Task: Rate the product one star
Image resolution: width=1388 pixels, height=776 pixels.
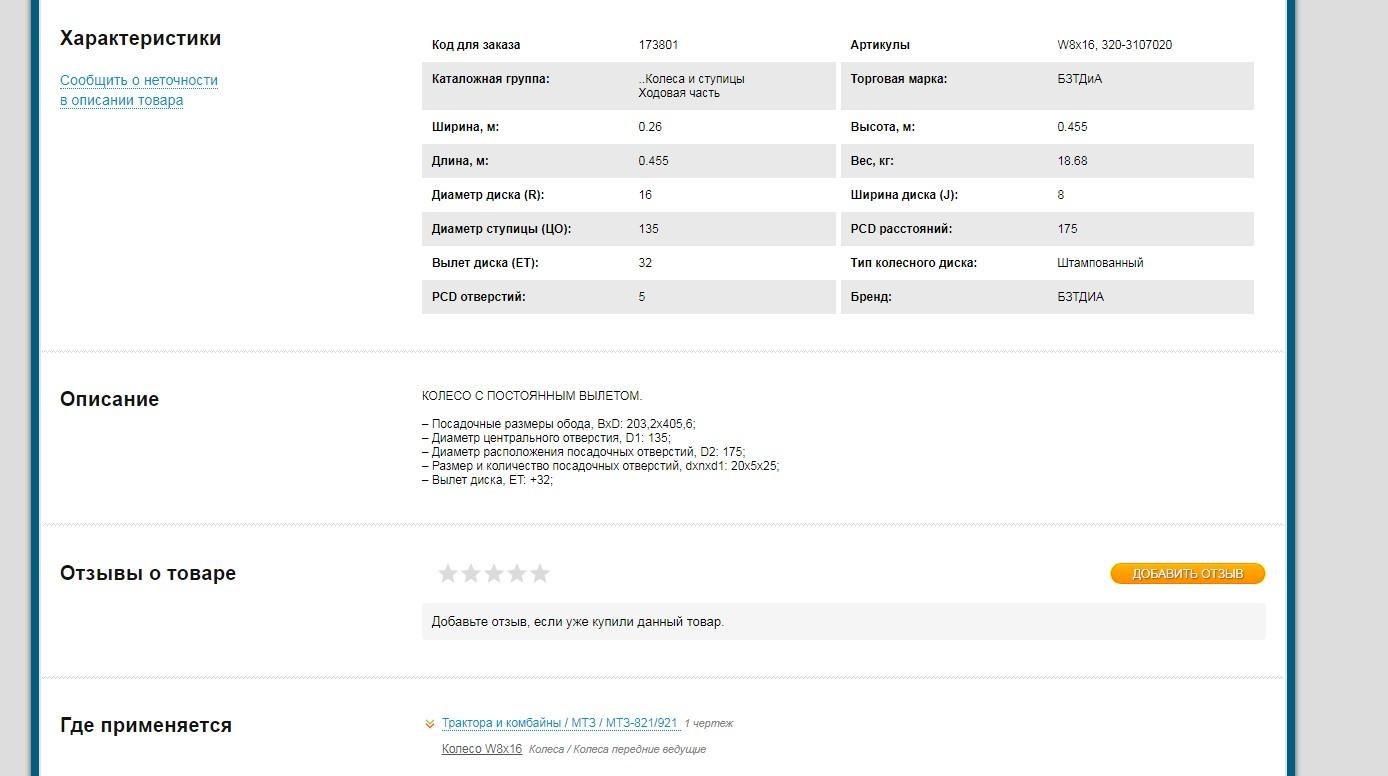Action: click(x=448, y=573)
